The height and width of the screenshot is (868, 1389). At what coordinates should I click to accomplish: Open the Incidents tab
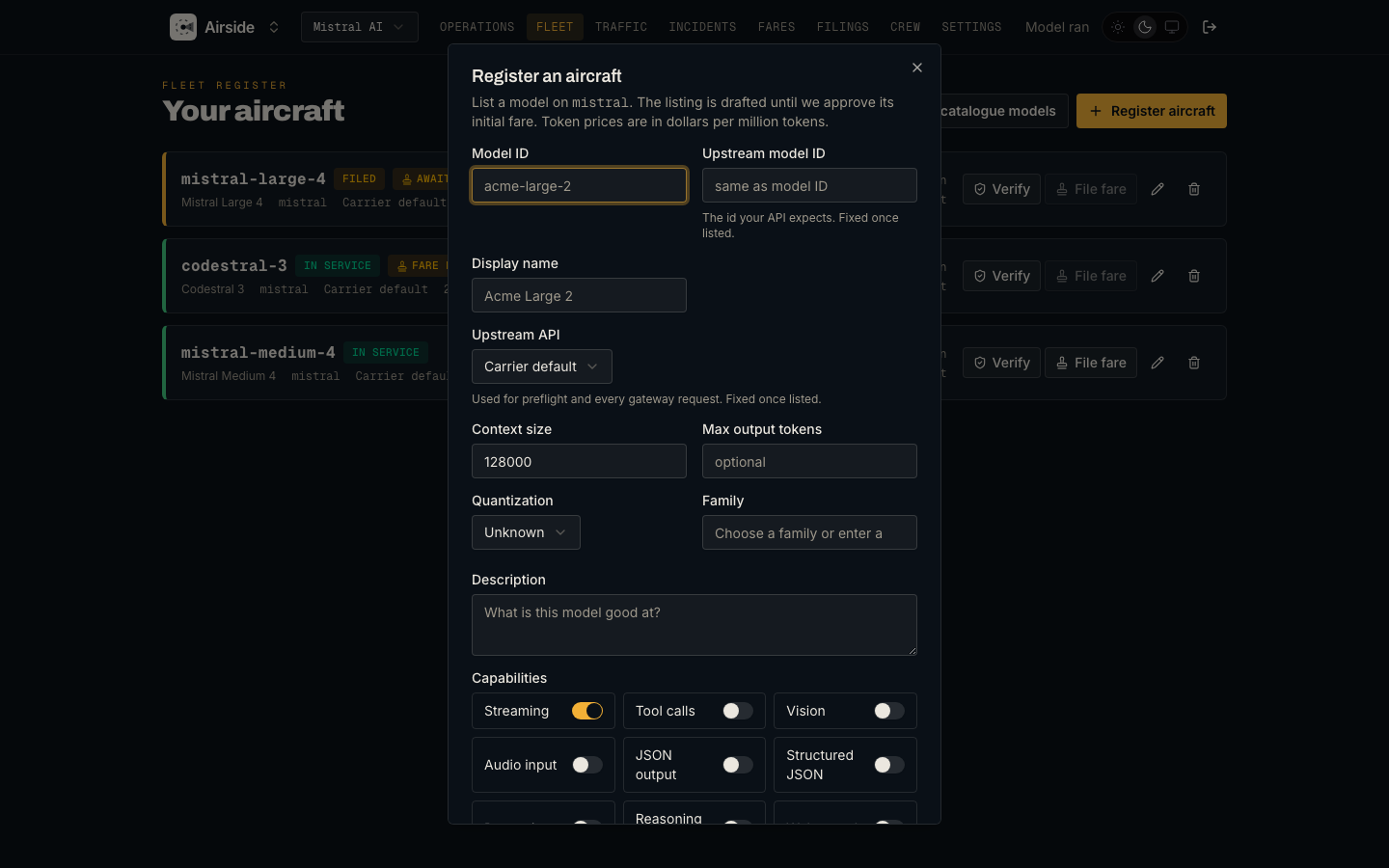(x=702, y=27)
